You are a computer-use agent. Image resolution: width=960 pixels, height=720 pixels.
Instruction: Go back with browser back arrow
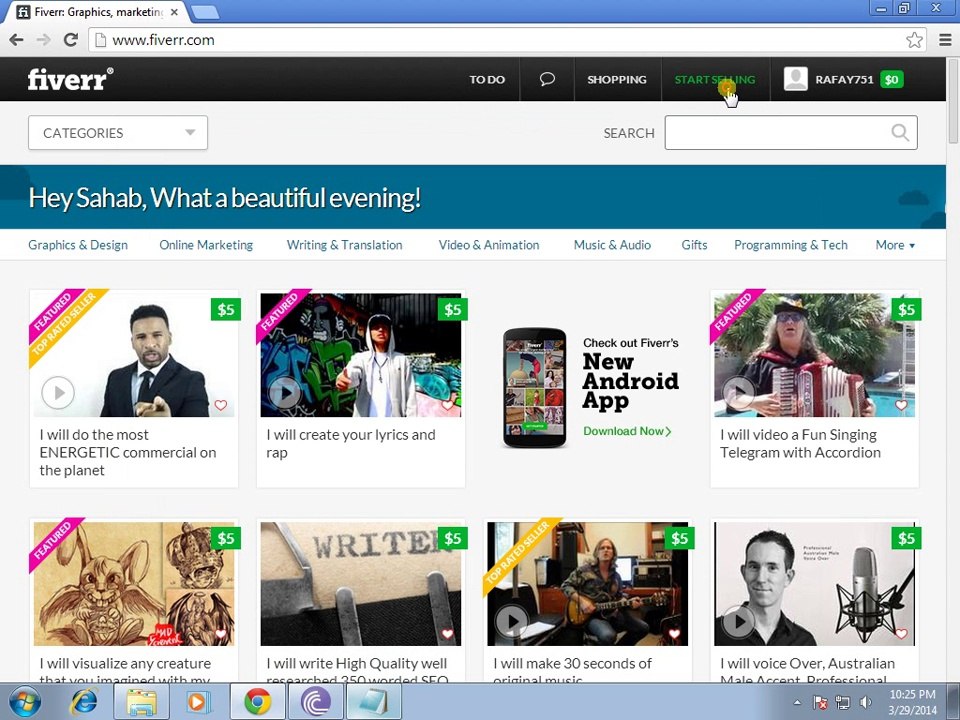click(x=17, y=40)
